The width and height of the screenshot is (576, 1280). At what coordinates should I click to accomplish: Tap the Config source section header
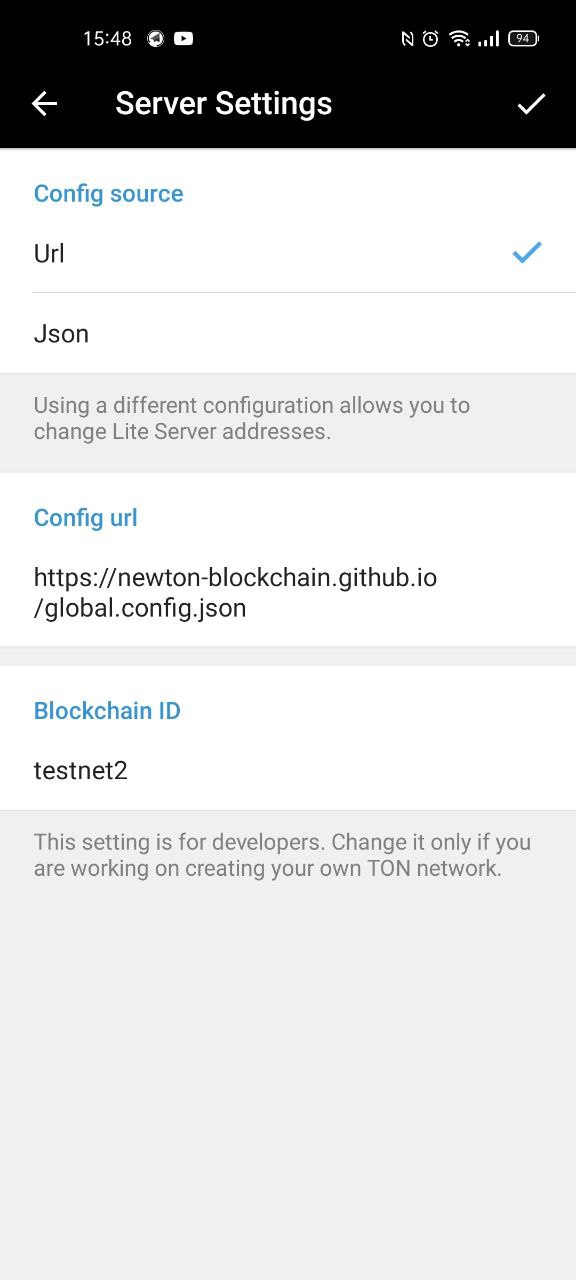click(x=109, y=193)
